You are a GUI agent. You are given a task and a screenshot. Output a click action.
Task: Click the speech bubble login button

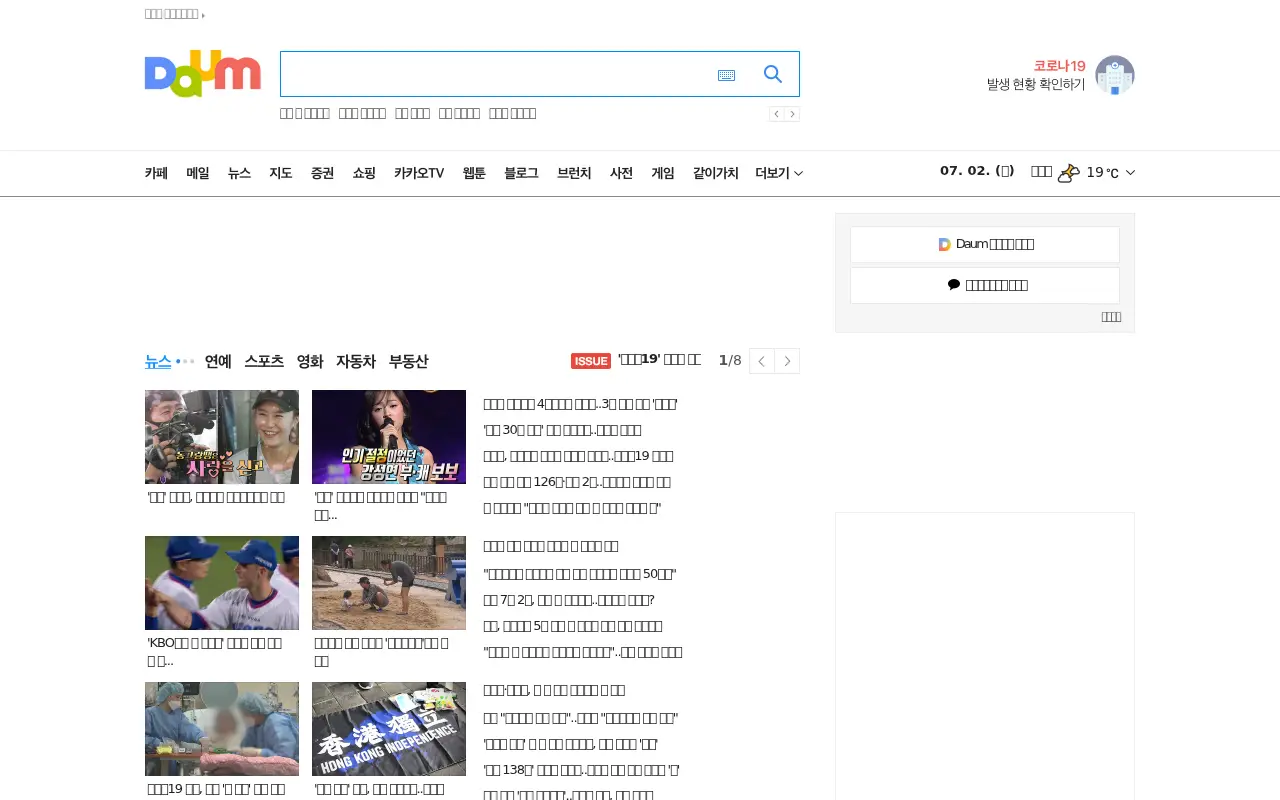[x=985, y=285]
